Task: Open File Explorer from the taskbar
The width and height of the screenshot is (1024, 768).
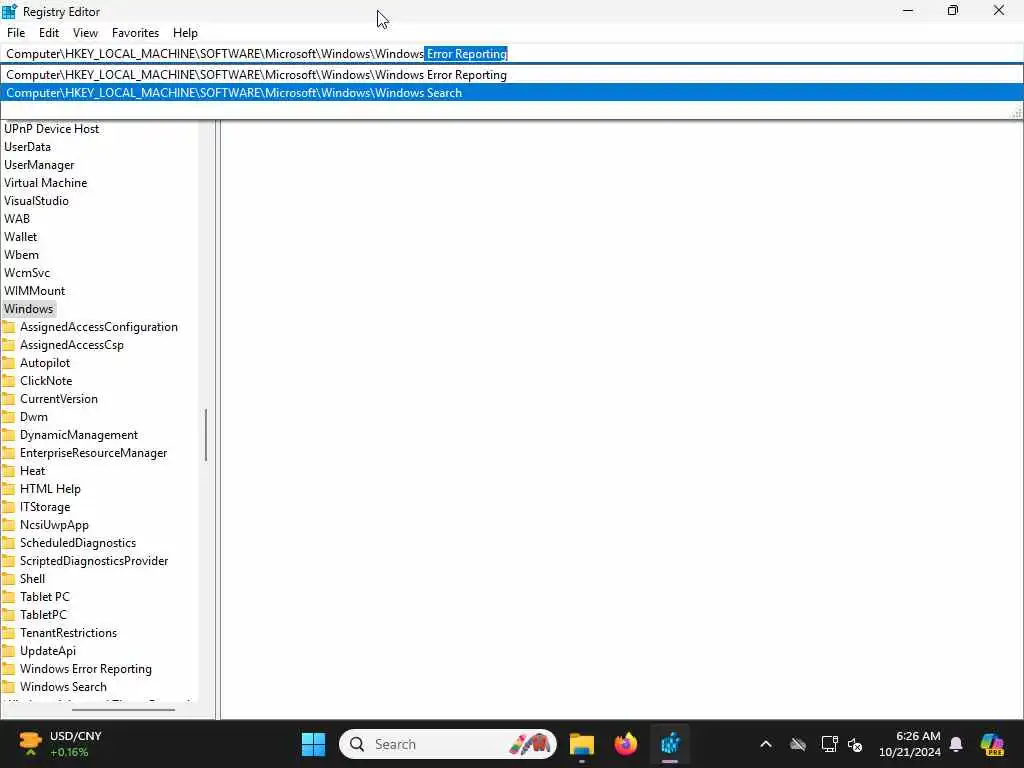Action: pos(581,744)
